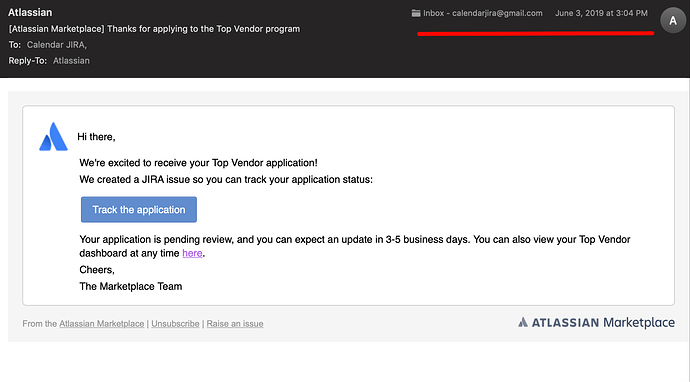Click the "Hi there," greeting text
The height and width of the screenshot is (382, 690).
coord(96,137)
